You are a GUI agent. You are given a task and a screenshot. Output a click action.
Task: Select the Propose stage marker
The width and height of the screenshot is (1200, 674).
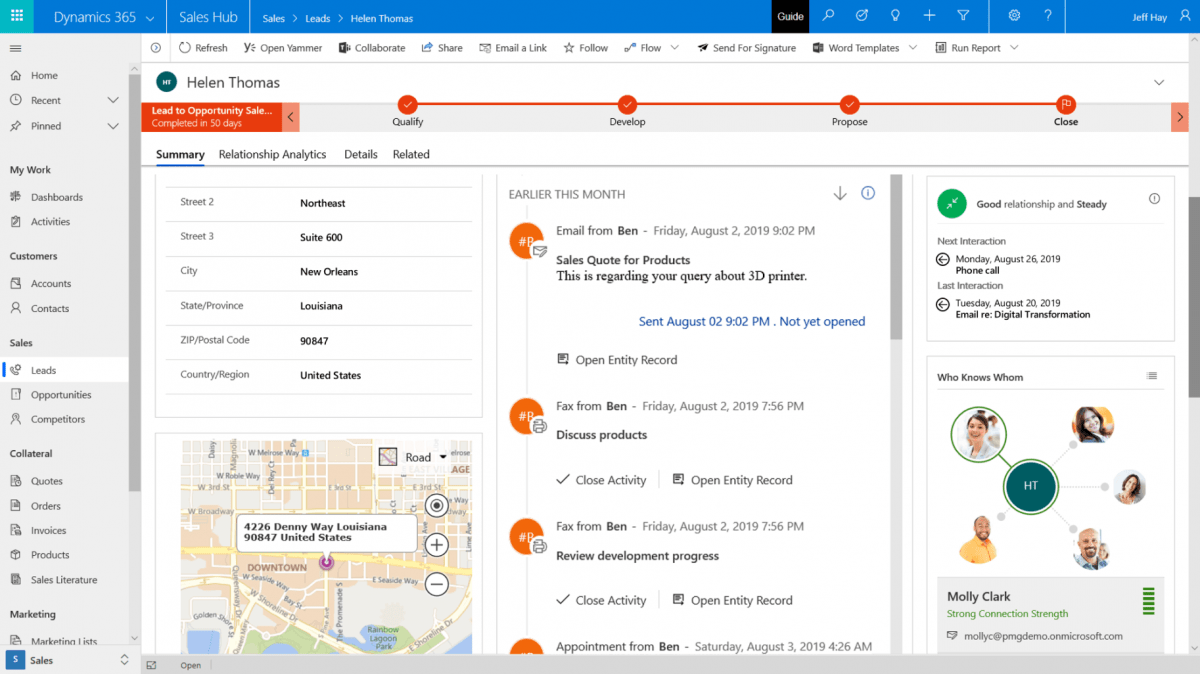849,104
